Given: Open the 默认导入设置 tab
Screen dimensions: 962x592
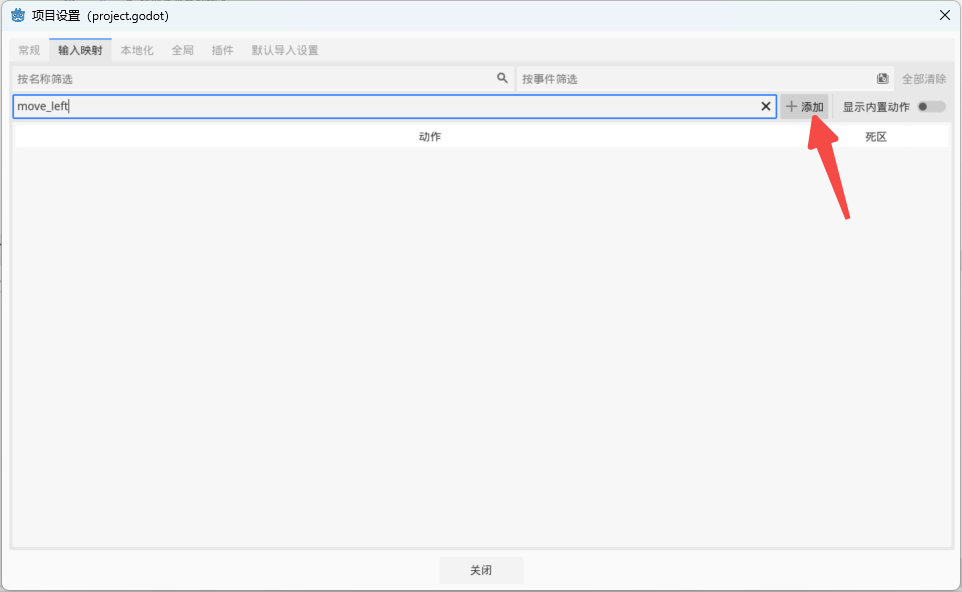Looking at the screenshot, I should [283, 49].
